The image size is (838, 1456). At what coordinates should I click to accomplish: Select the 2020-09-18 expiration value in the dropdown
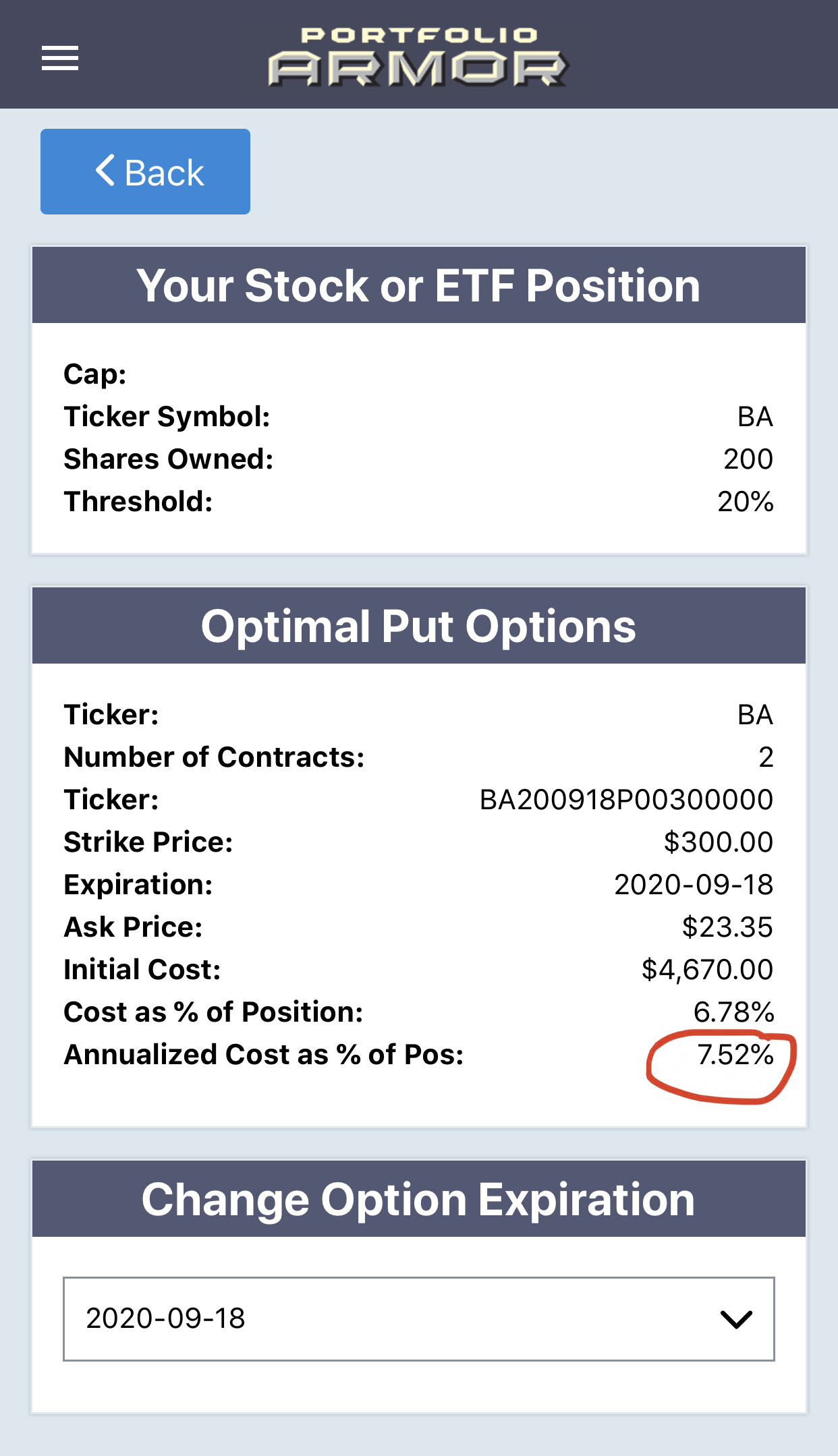point(165,1318)
